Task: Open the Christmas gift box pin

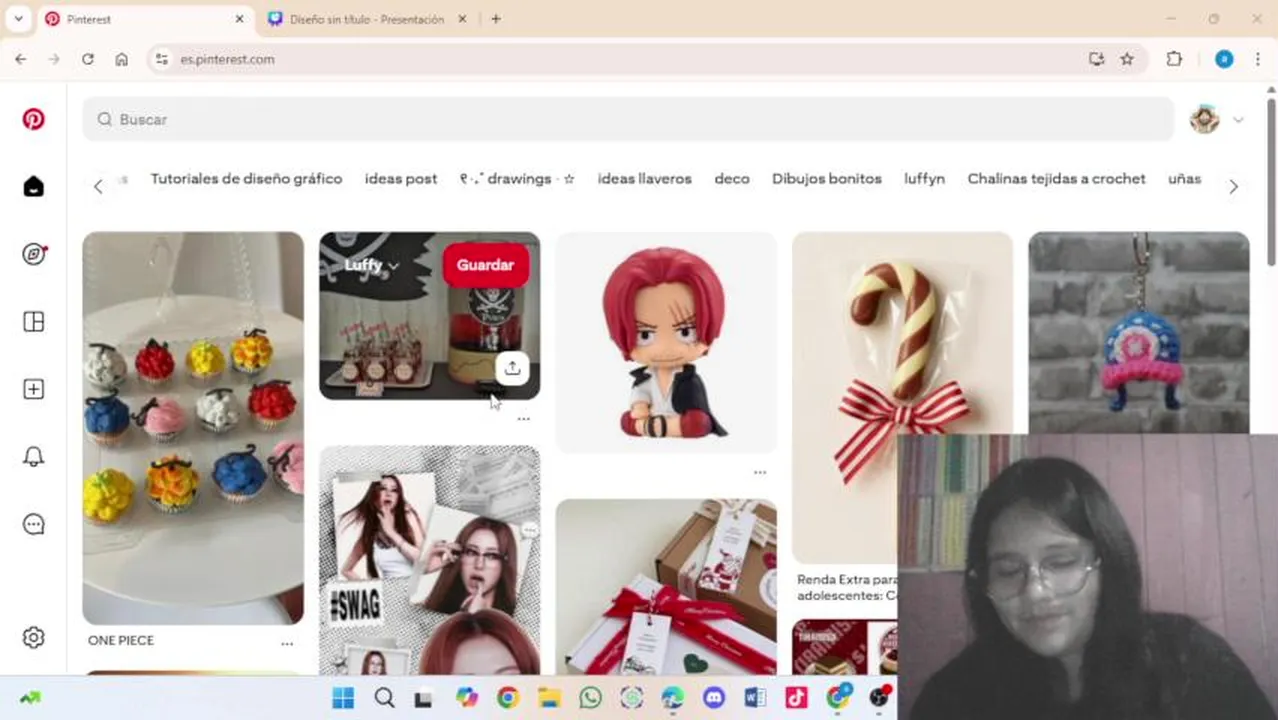Action: tap(666, 587)
